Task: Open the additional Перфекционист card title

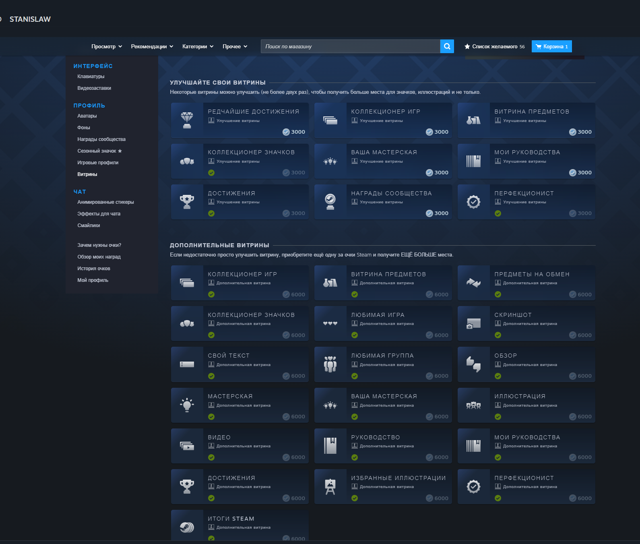Action: [524, 478]
